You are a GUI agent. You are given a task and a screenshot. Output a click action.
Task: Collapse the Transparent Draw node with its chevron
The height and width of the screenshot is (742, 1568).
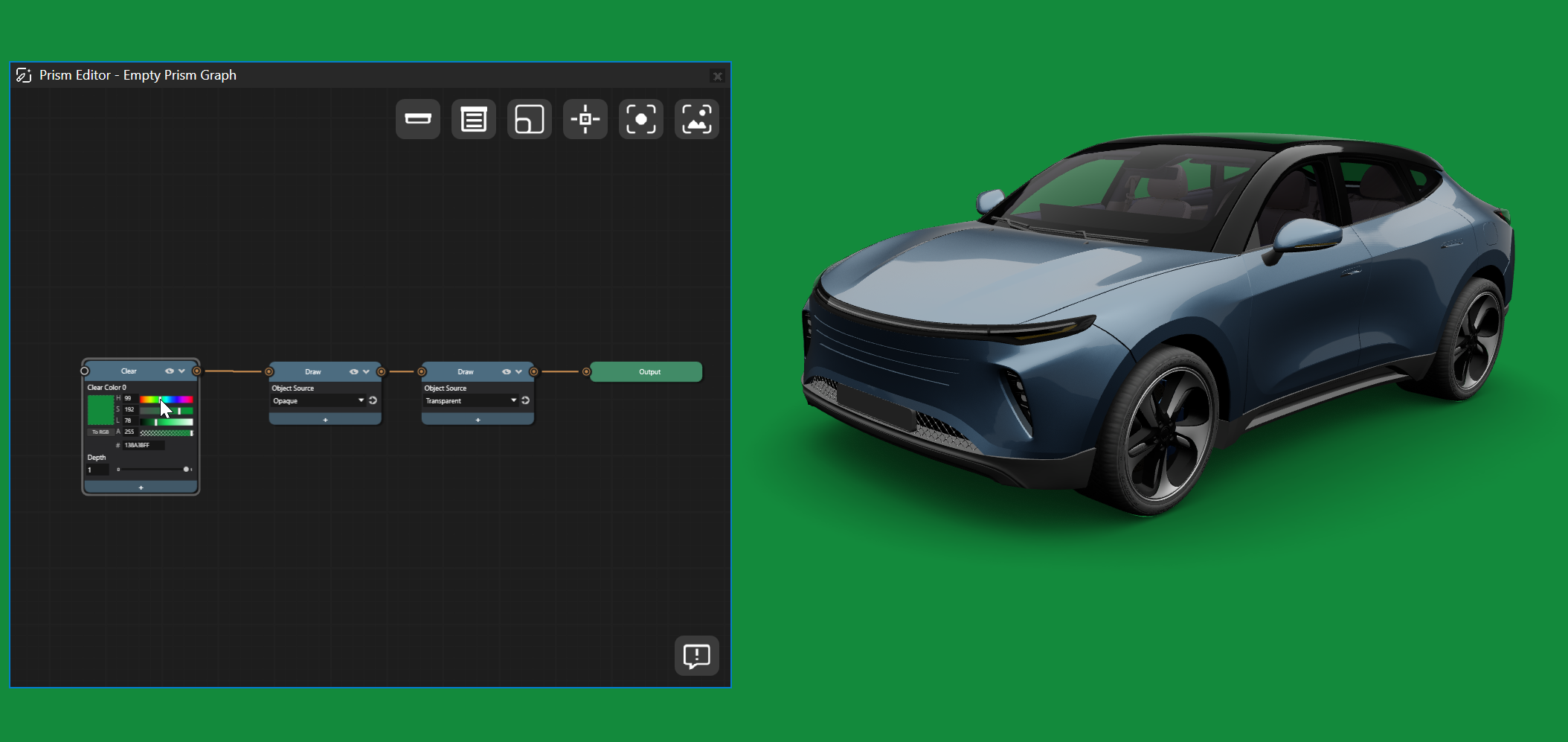[x=518, y=371]
